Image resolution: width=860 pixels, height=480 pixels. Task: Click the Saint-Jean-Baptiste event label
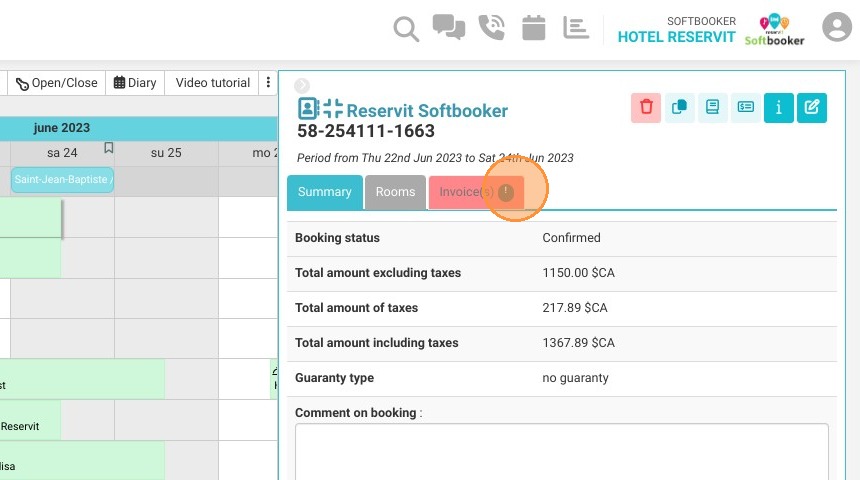click(62, 179)
